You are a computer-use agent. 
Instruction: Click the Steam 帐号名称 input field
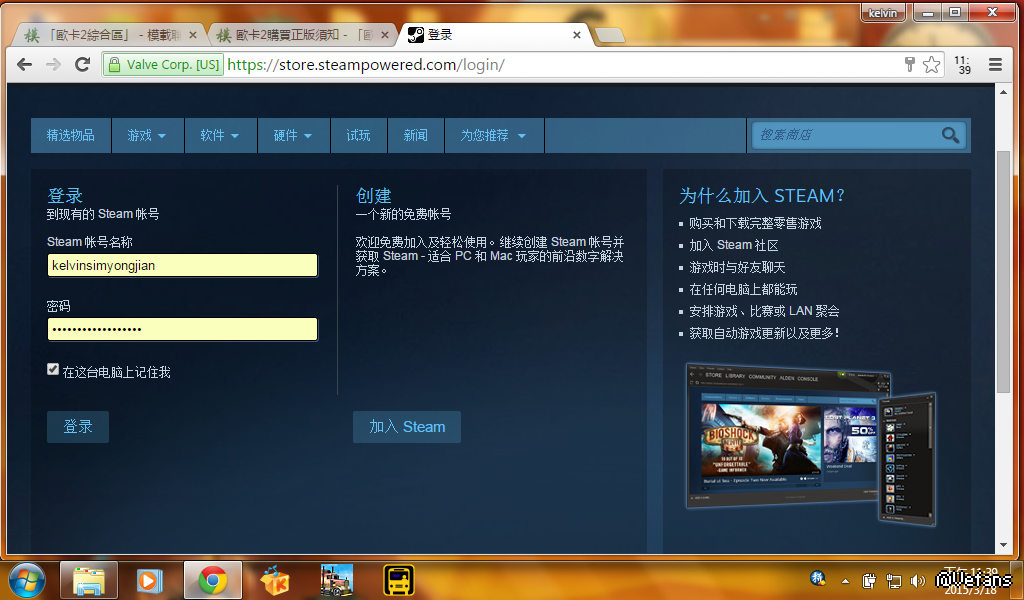(x=182, y=266)
